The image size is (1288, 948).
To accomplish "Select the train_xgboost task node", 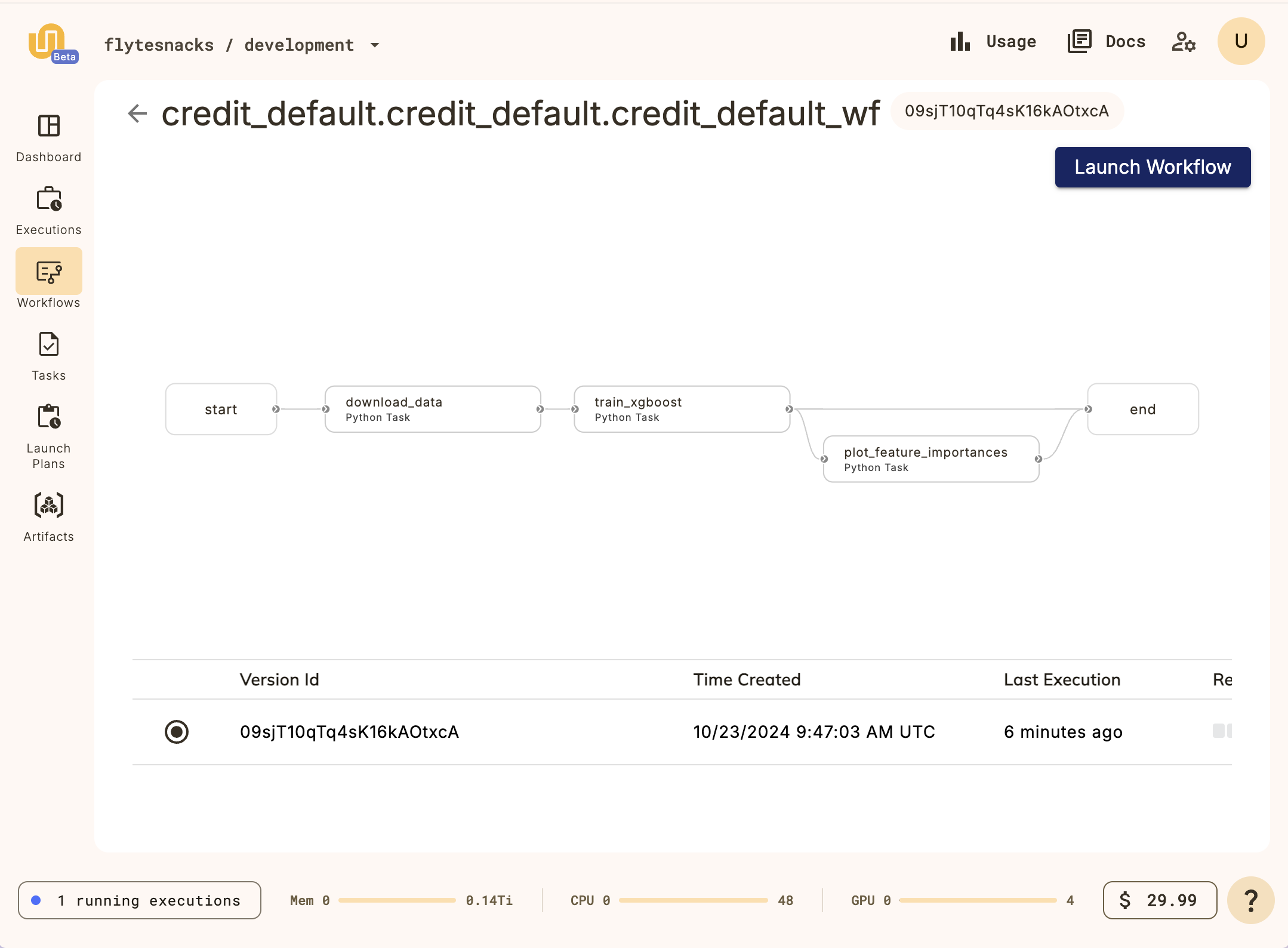I will pyautogui.click(x=682, y=410).
